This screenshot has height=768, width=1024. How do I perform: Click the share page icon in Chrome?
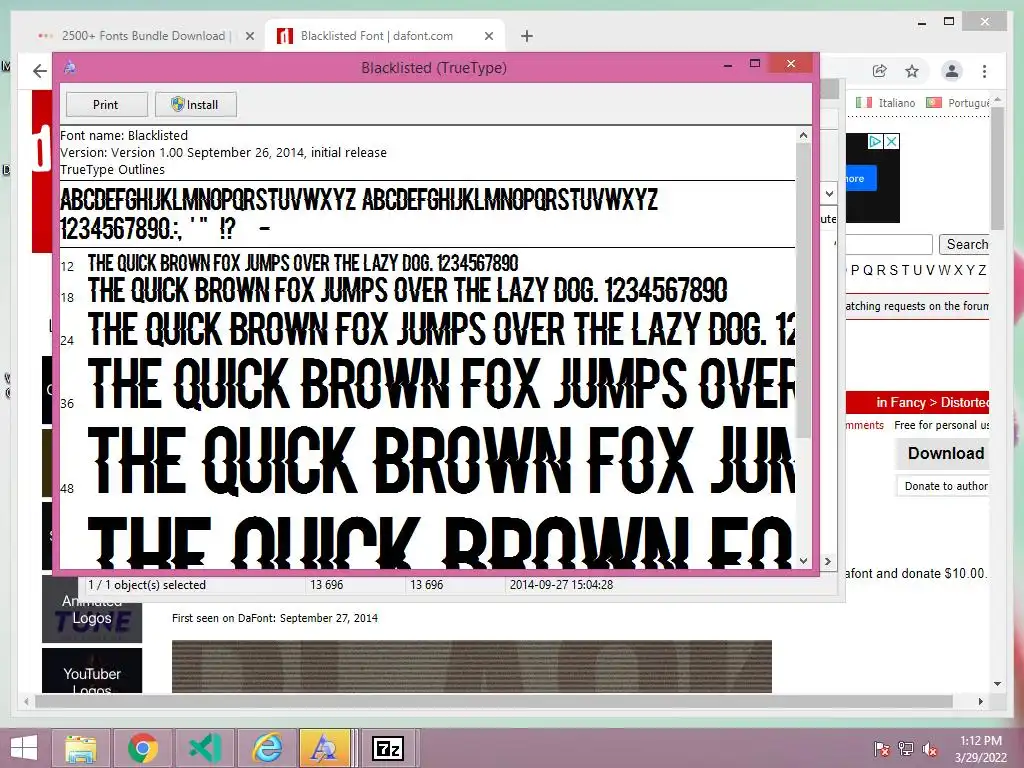(880, 71)
